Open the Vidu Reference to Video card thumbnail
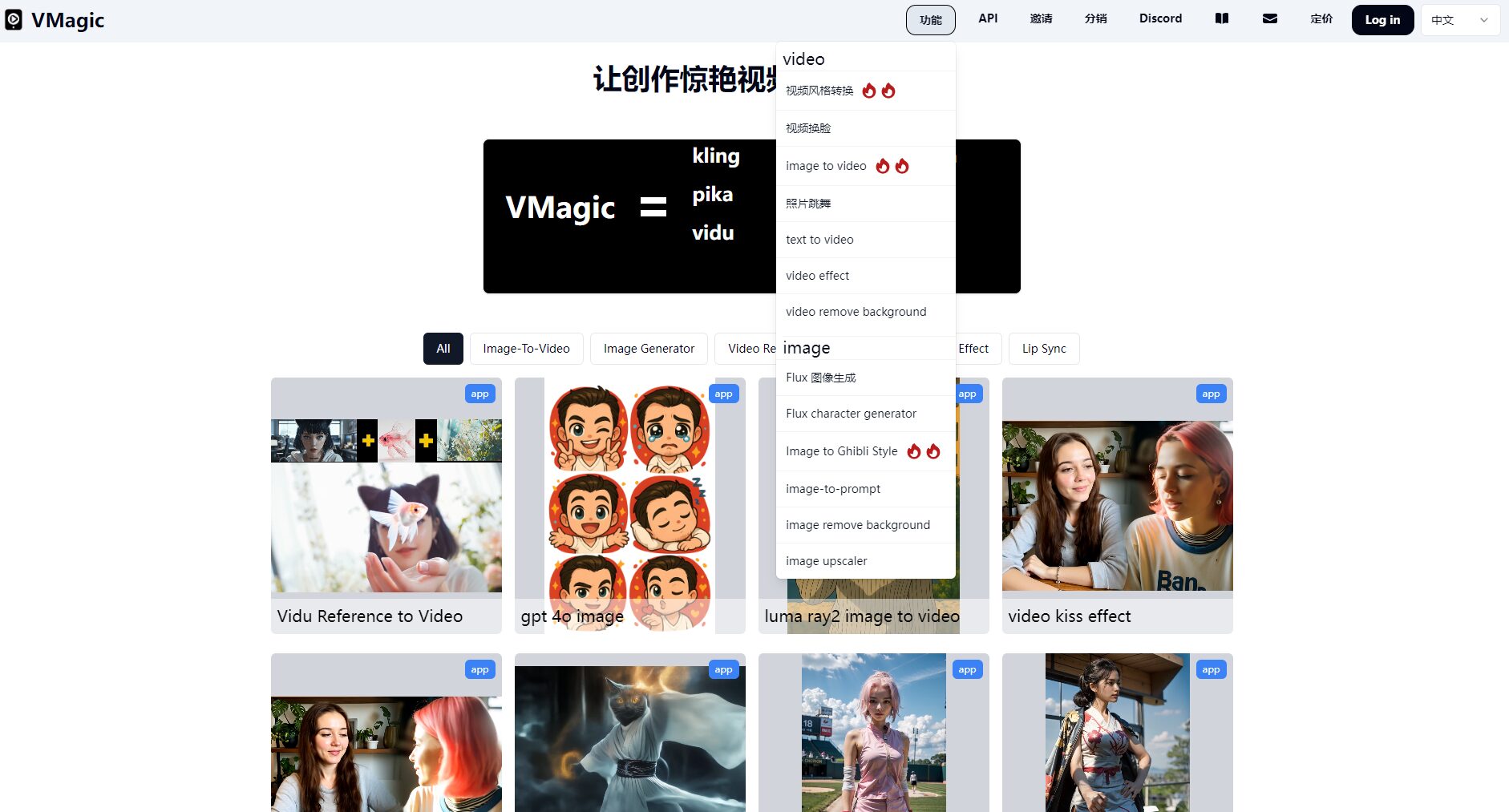The height and width of the screenshot is (812, 1509). (386, 506)
